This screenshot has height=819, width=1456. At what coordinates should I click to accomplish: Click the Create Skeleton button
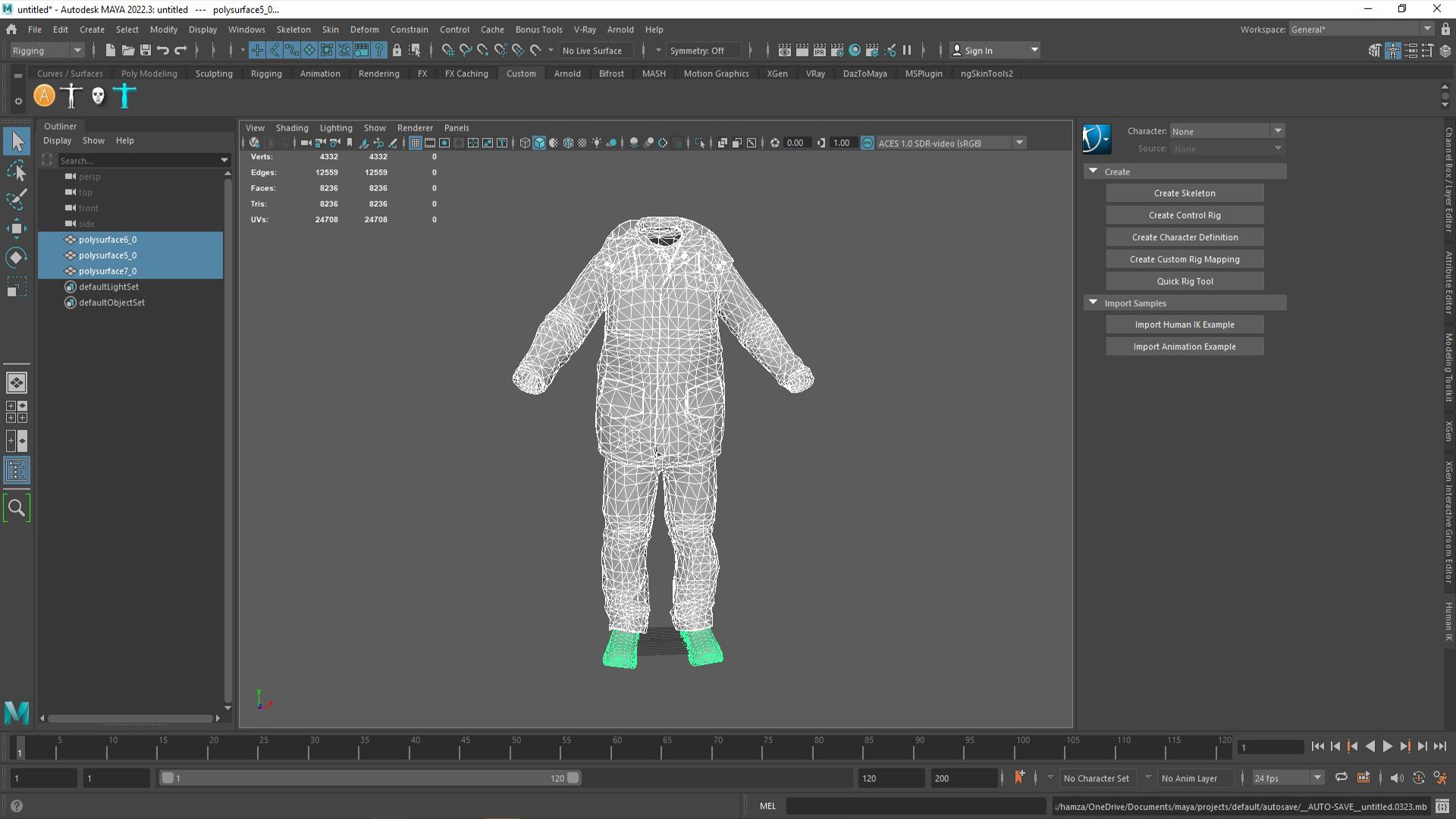(x=1185, y=193)
